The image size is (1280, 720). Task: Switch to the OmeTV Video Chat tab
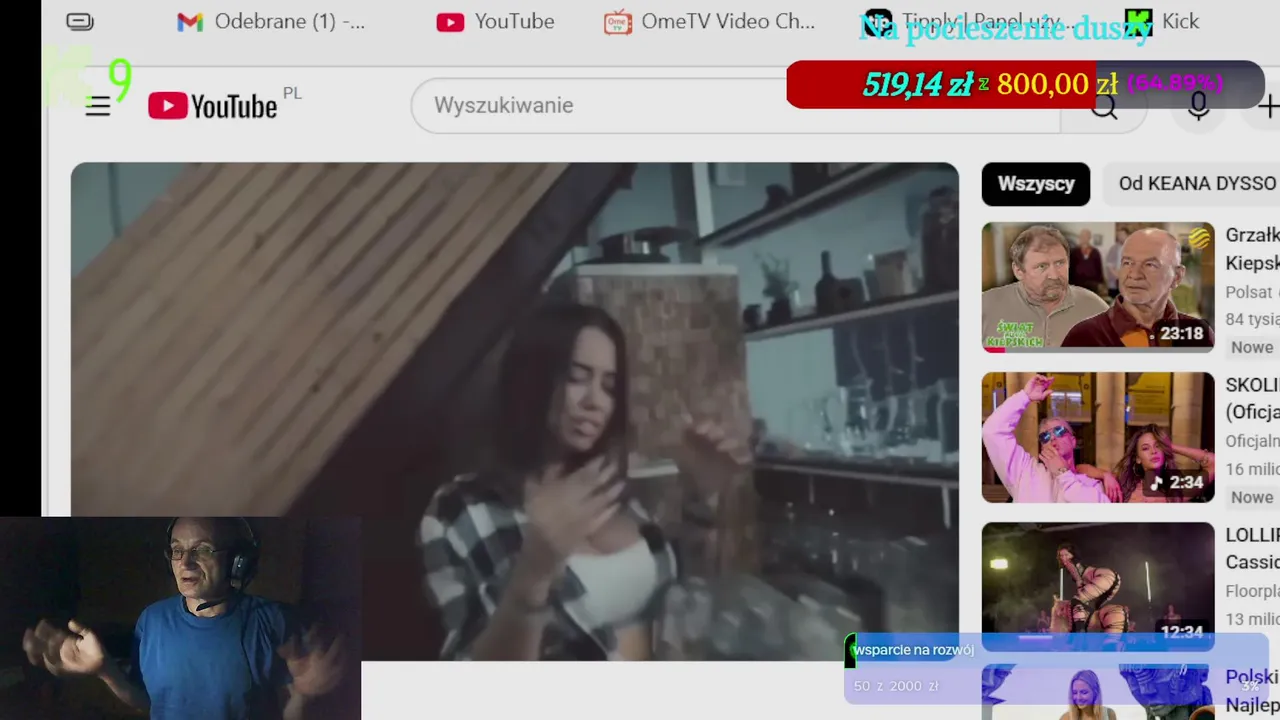coord(710,21)
